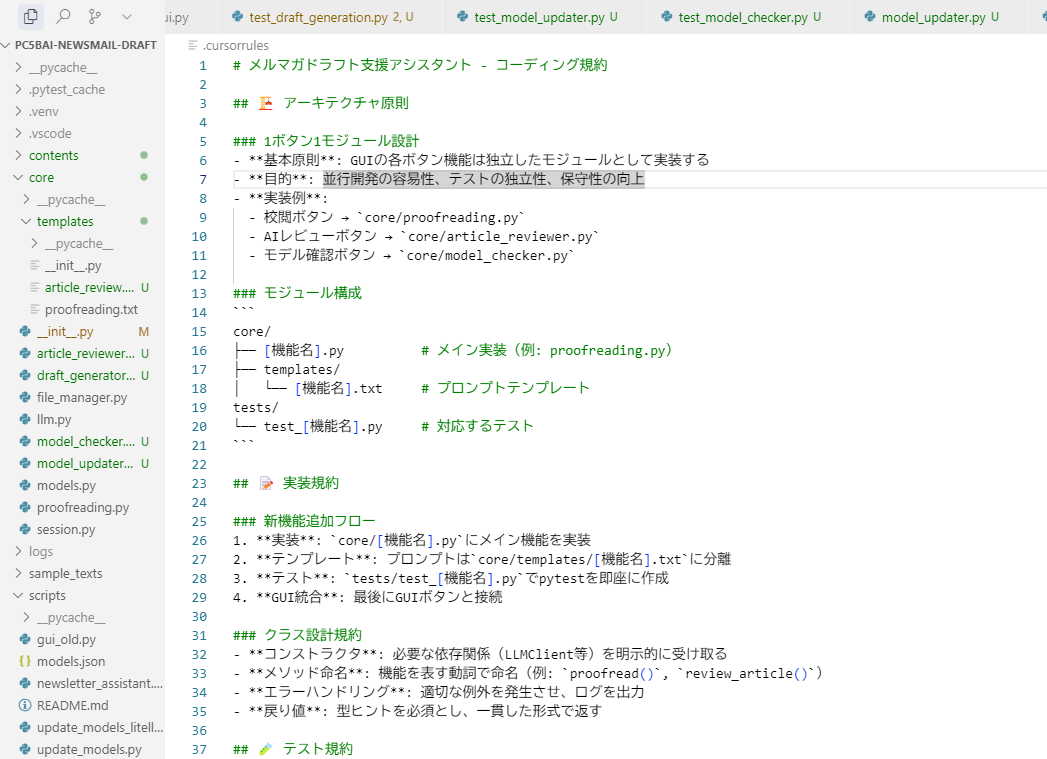This screenshot has height=759, width=1047.
Task: Click the .cursorrules breadcrumb
Action: point(236,45)
